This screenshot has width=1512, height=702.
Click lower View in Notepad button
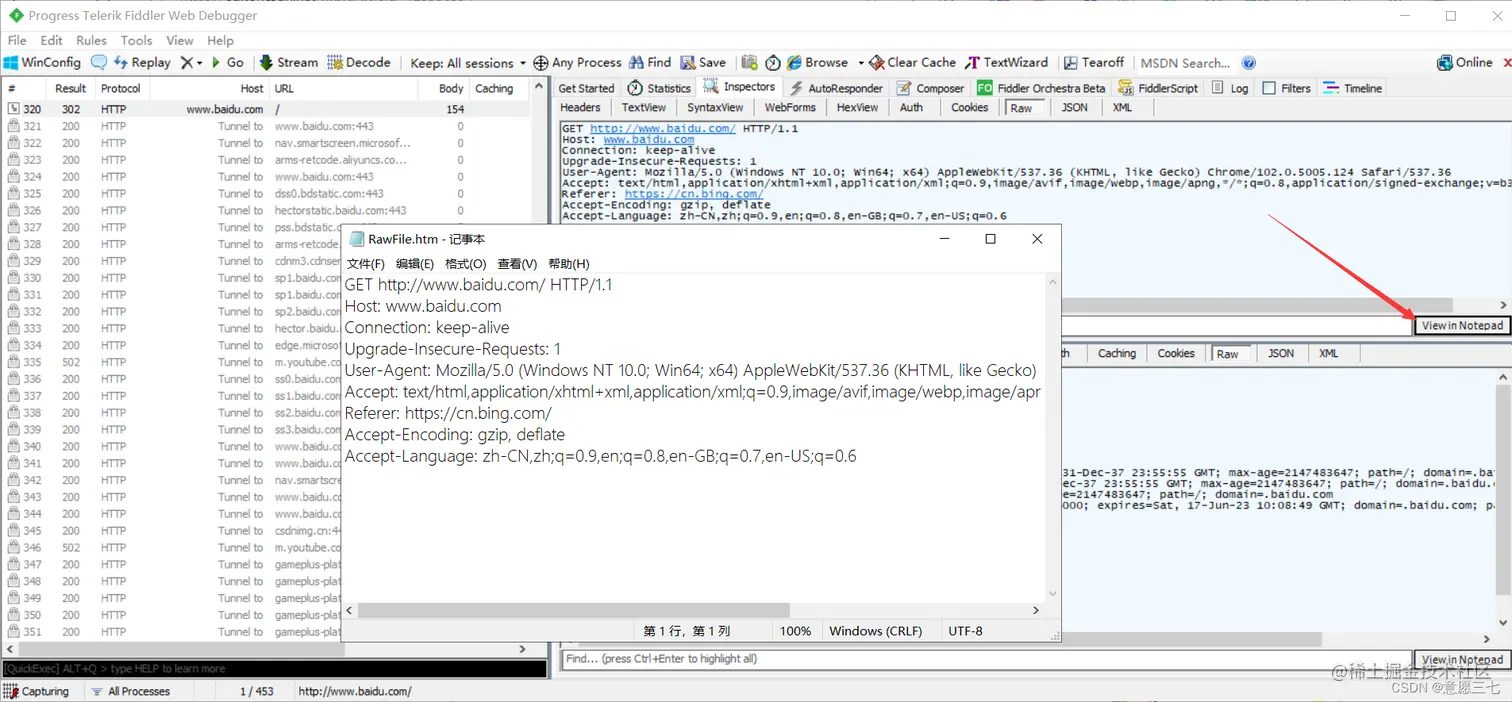[x=1462, y=659]
